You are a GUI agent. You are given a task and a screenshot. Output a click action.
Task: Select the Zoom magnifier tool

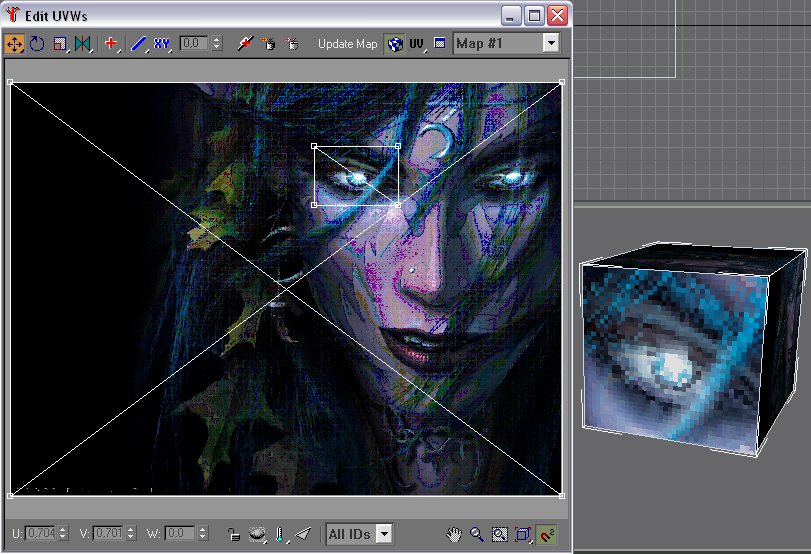(477, 534)
